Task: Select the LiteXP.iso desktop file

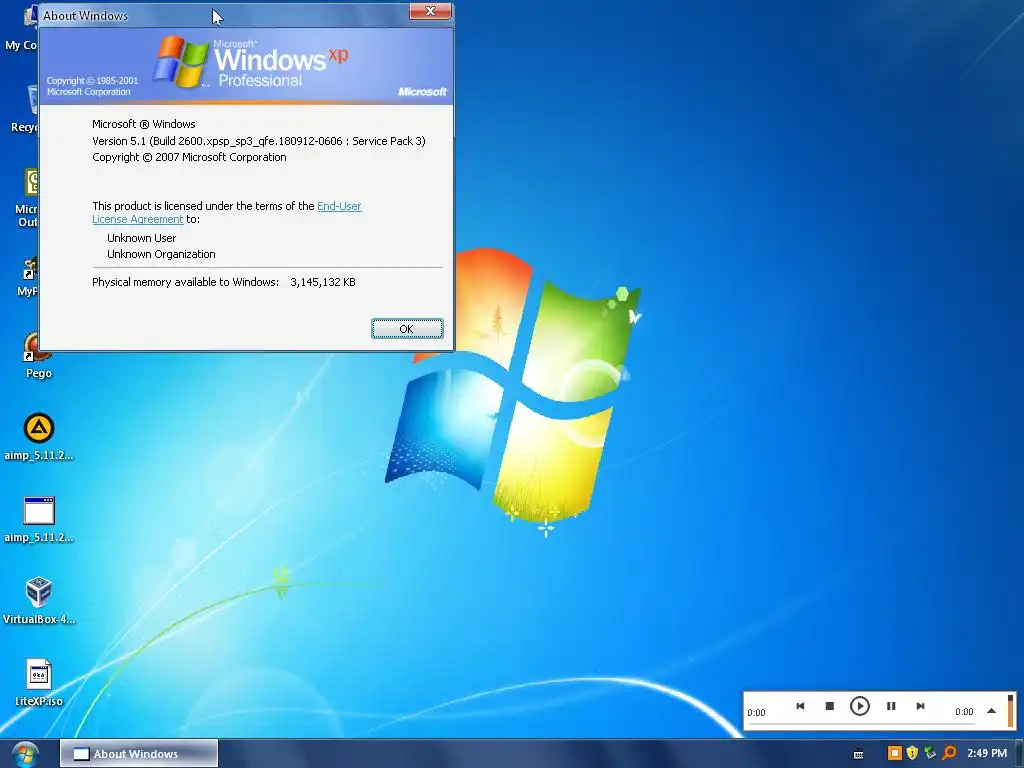Action: tap(39, 682)
